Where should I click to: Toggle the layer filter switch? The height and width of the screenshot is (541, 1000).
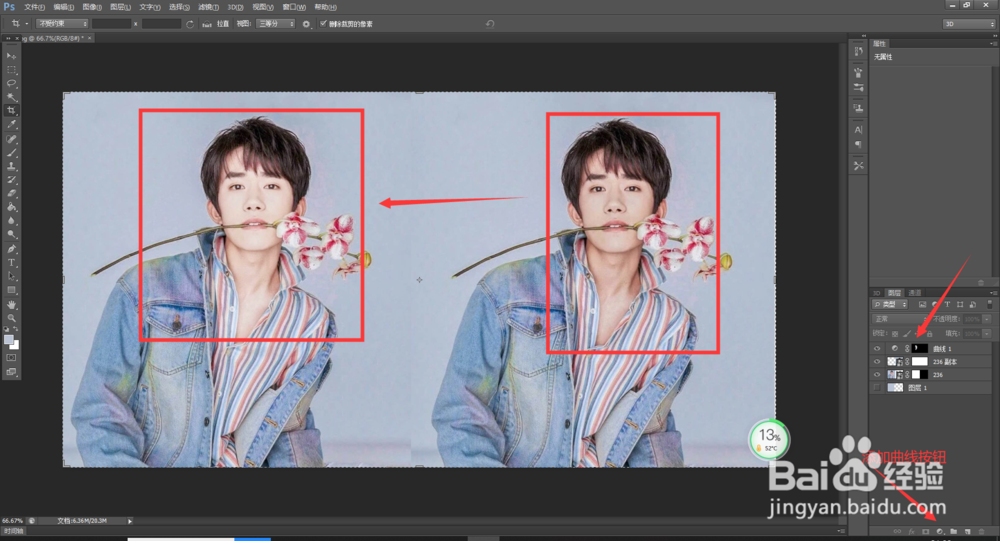pyautogui.click(x=990, y=304)
